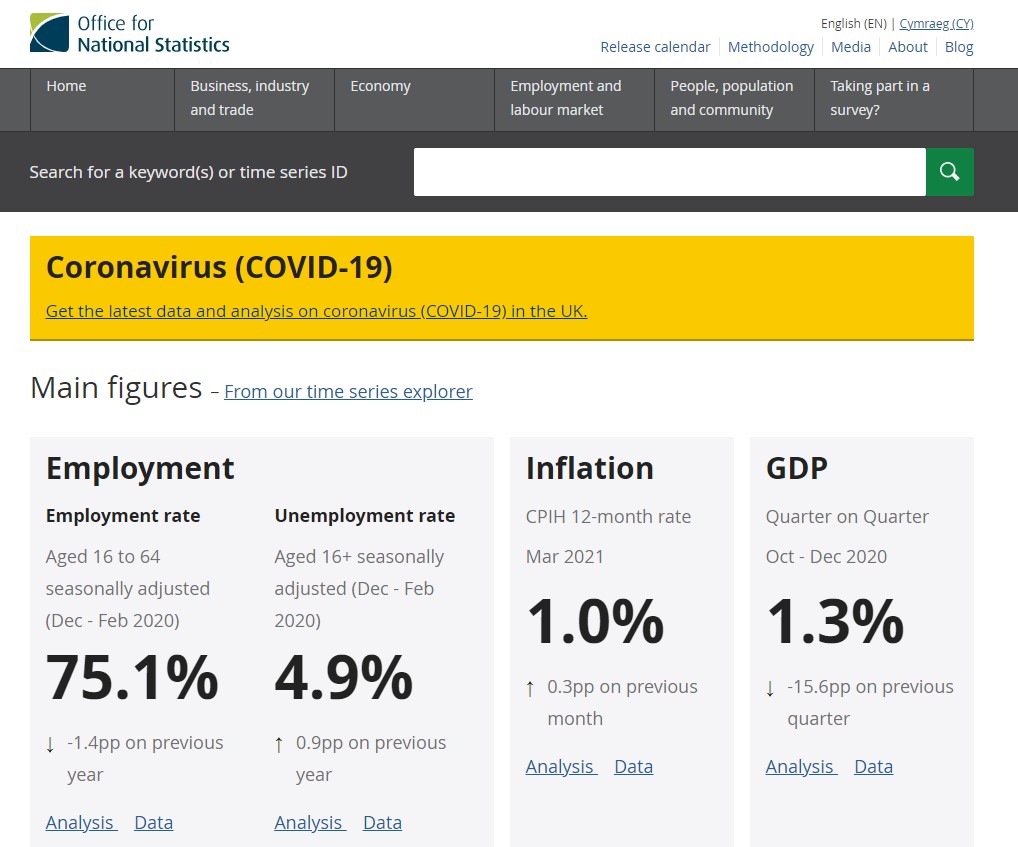Screen dimensions: 1018x847
Task: Open the latest coronavirus data link
Action: [x=316, y=311]
